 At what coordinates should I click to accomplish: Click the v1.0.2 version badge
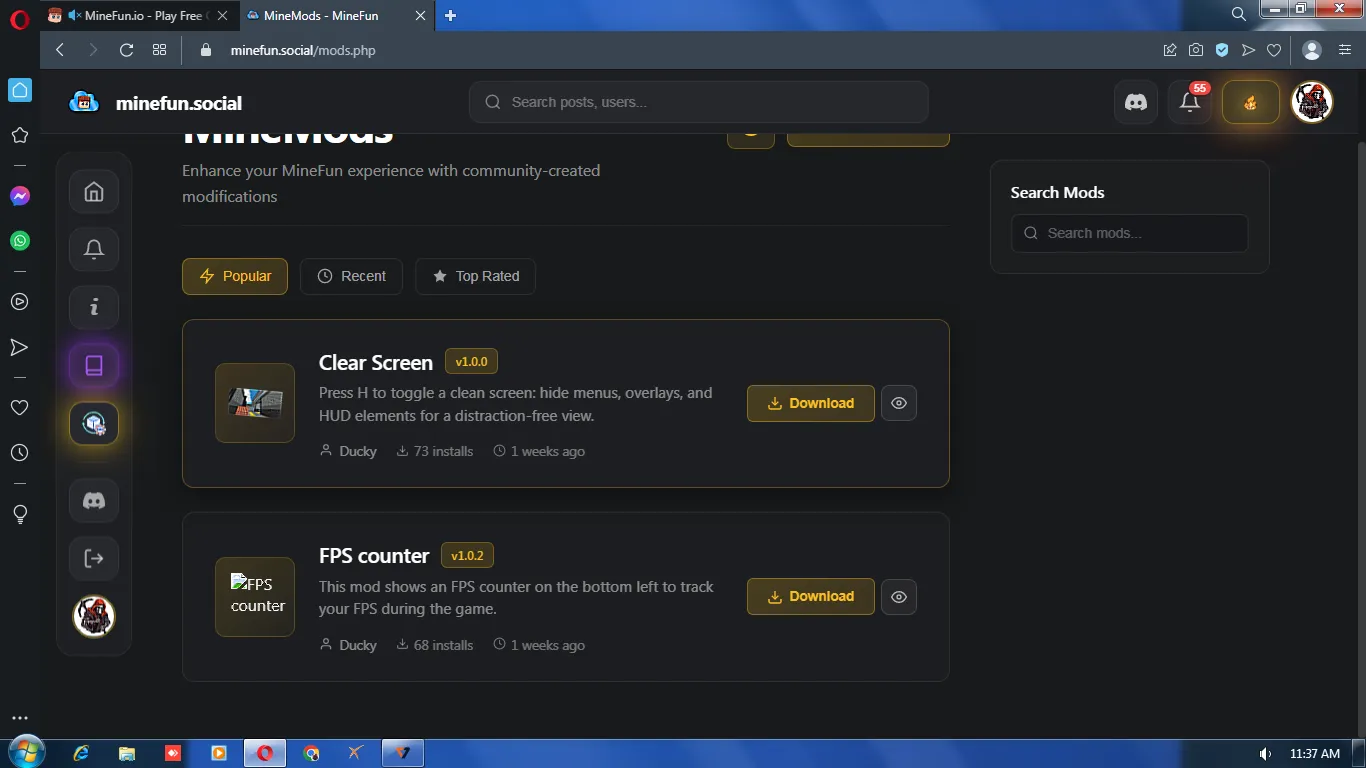point(467,555)
